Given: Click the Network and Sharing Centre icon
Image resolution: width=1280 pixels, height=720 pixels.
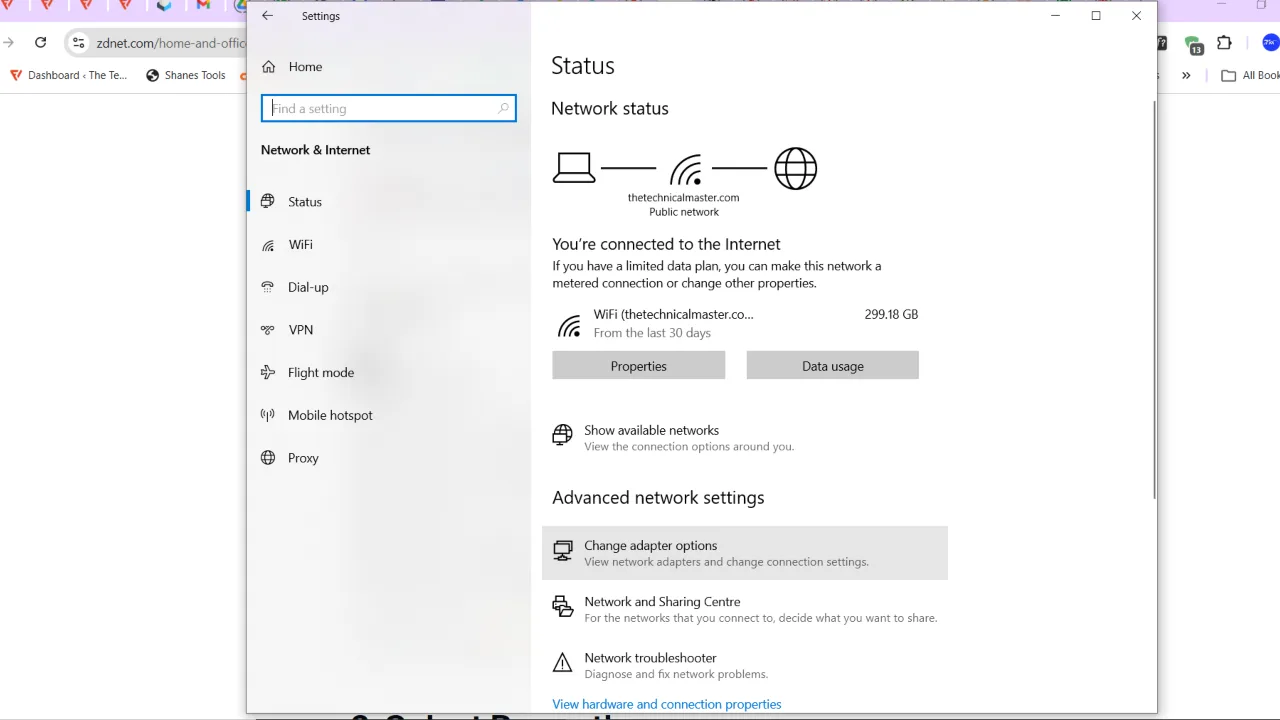Looking at the screenshot, I should coord(562,606).
